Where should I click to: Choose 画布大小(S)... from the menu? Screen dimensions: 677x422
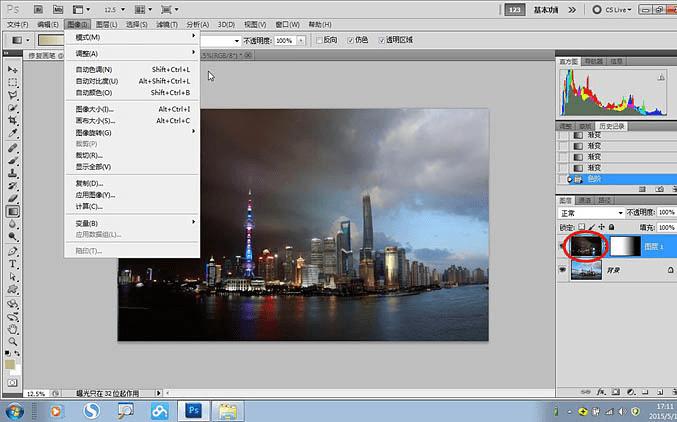(132, 121)
